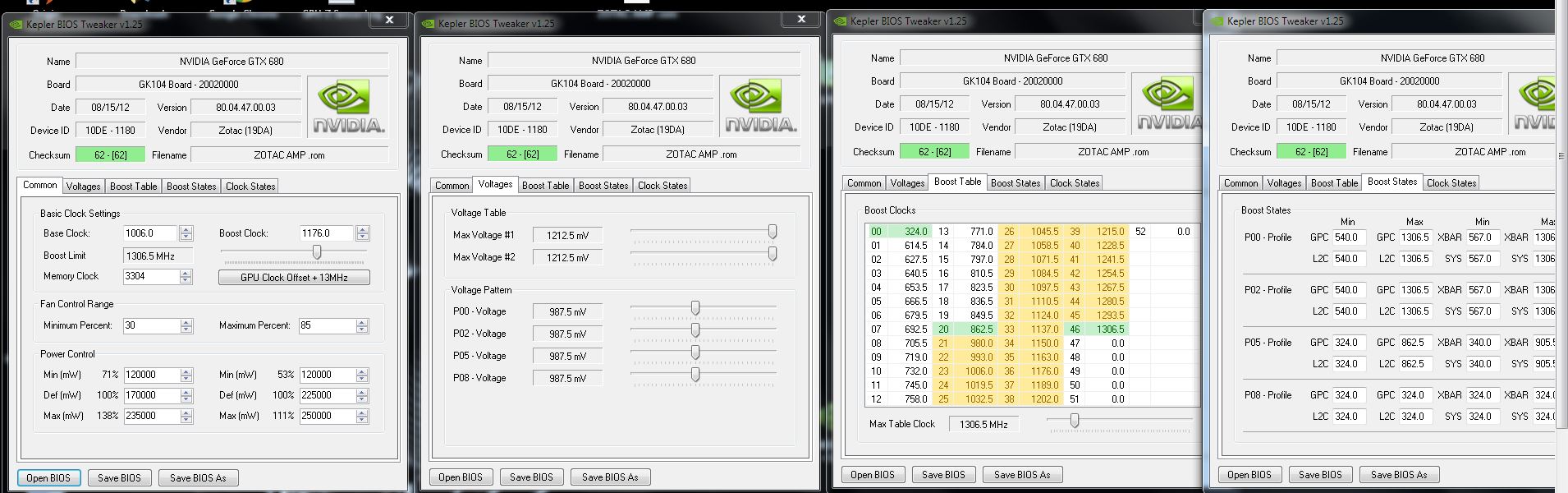Click the Base Clock spinner arrows
Image resolution: width=1568 pixels, height=493 pixels.
pos(186,233)
